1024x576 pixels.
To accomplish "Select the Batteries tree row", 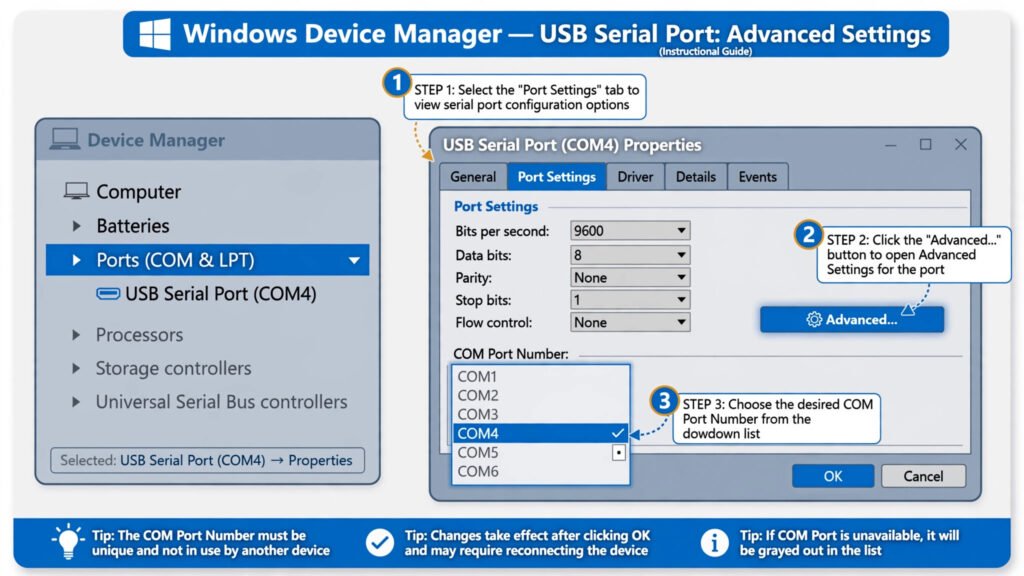I will pyautogui.click(x=133, y=226).
